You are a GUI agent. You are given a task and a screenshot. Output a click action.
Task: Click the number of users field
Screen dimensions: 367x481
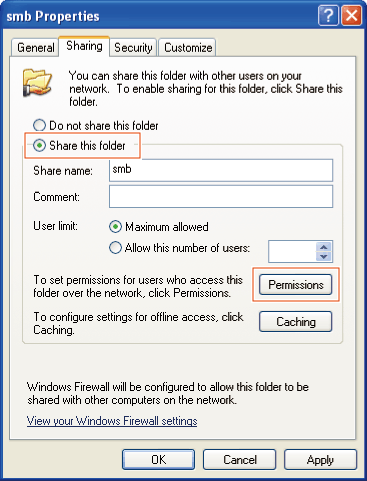coord(292,252)
